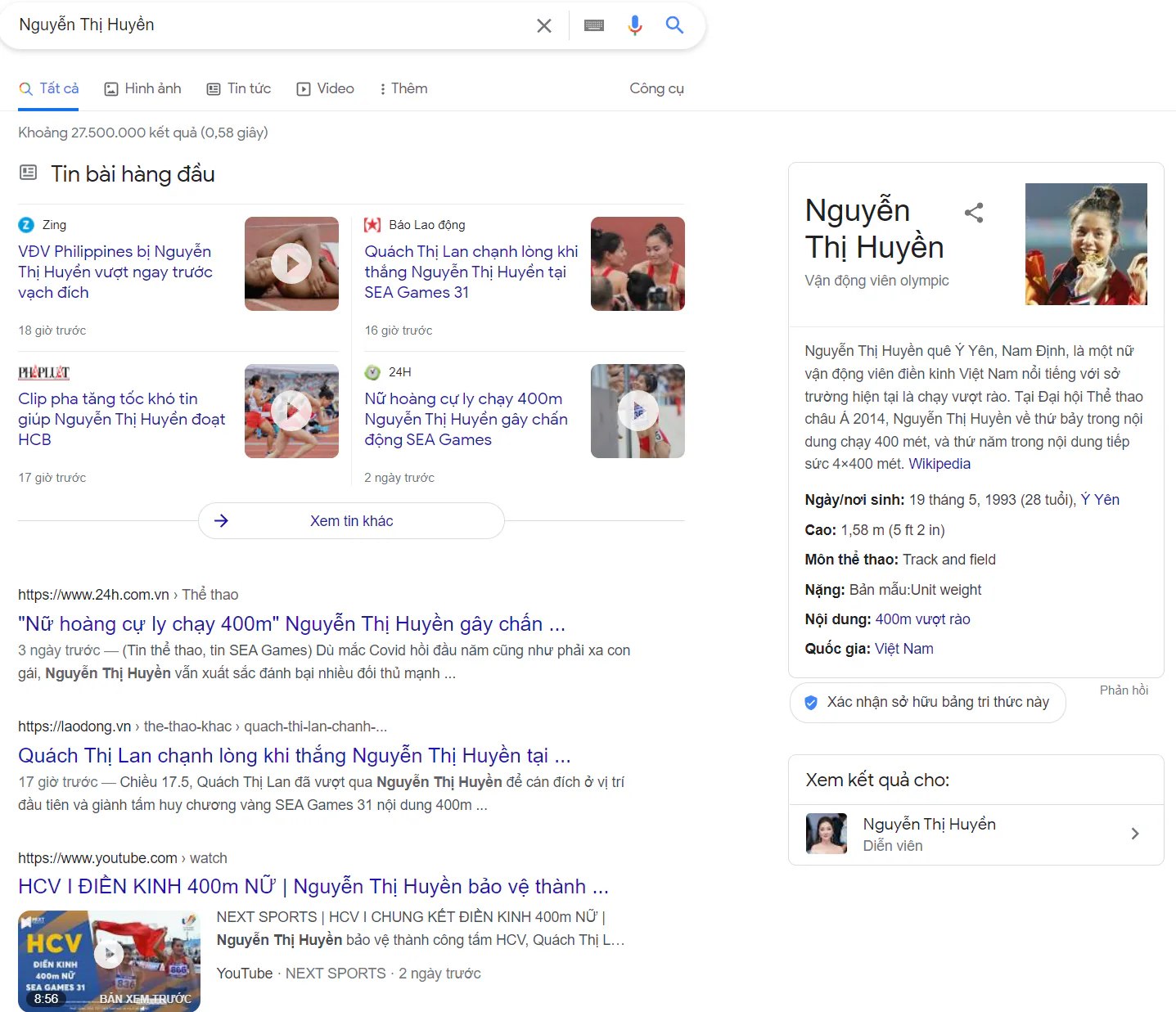1176x1012 pixels.
Task: Open the Việt Nam country link
Action: pos(903,649)
